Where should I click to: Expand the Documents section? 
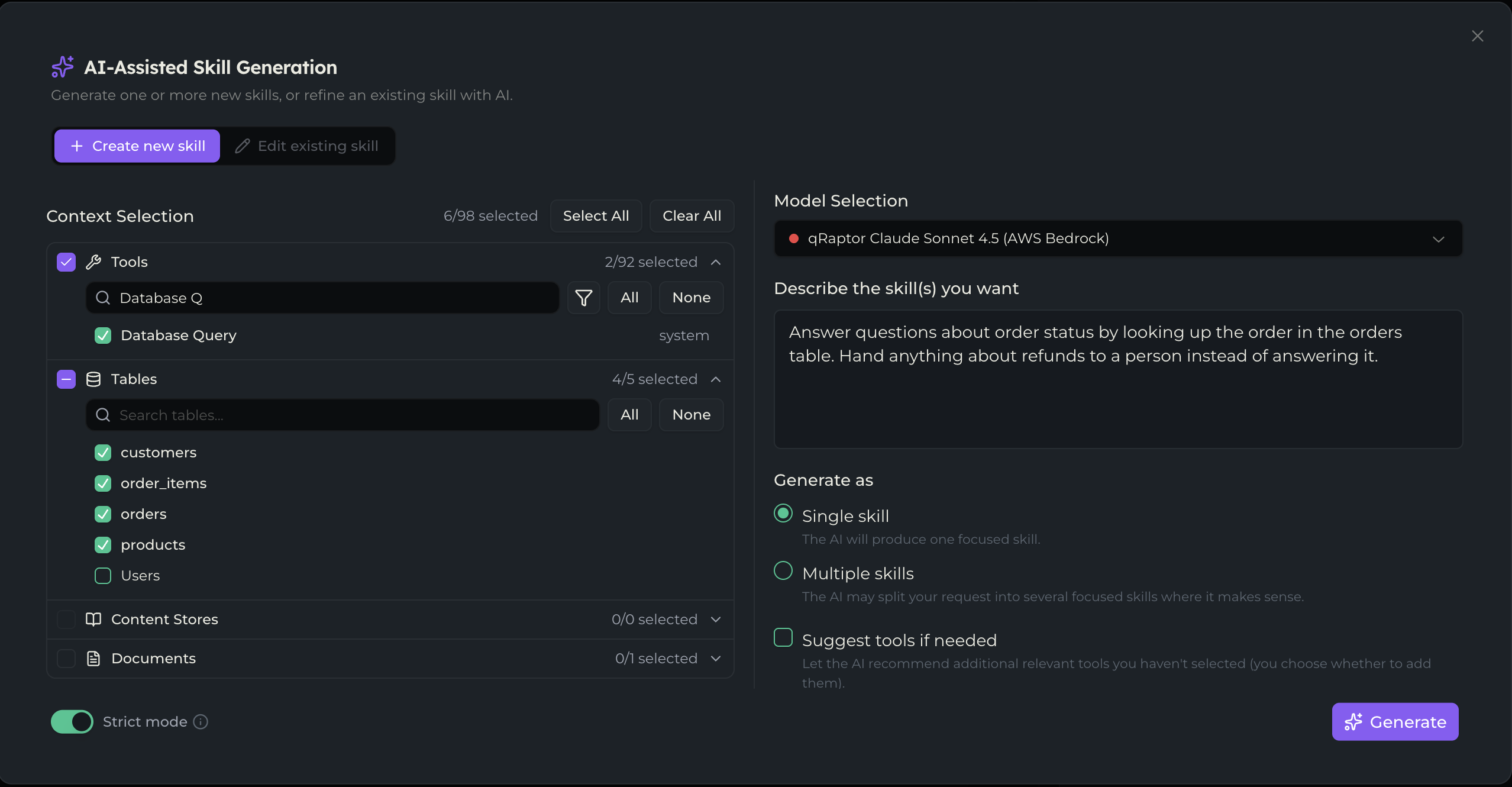716,659
